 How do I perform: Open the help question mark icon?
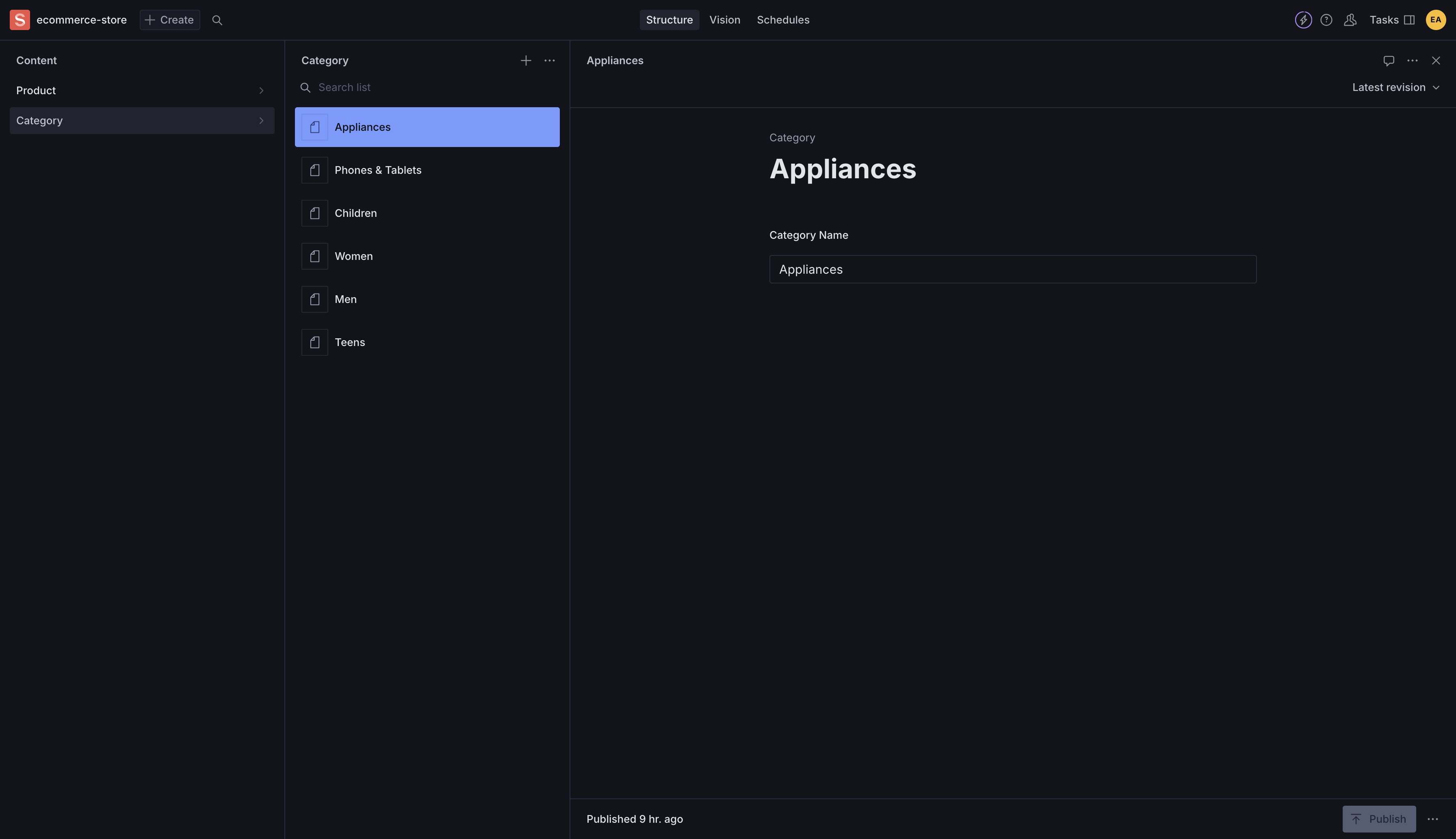pyautogui.click(x=1326, y=20)
